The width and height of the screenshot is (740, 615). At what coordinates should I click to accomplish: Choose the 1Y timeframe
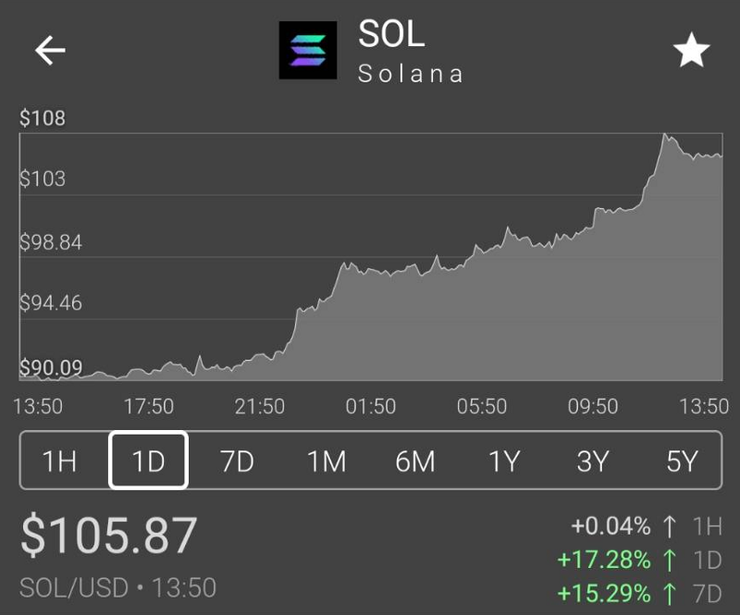(x=504, y=461)
